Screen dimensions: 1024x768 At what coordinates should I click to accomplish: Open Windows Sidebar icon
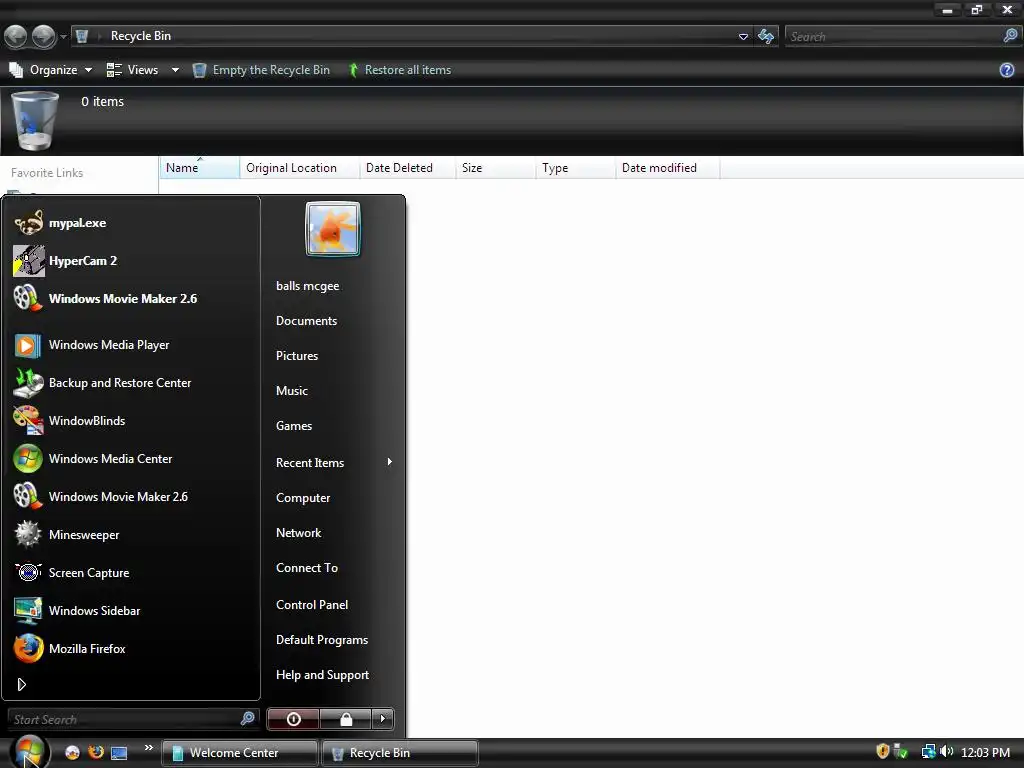(x=29, y=611)
